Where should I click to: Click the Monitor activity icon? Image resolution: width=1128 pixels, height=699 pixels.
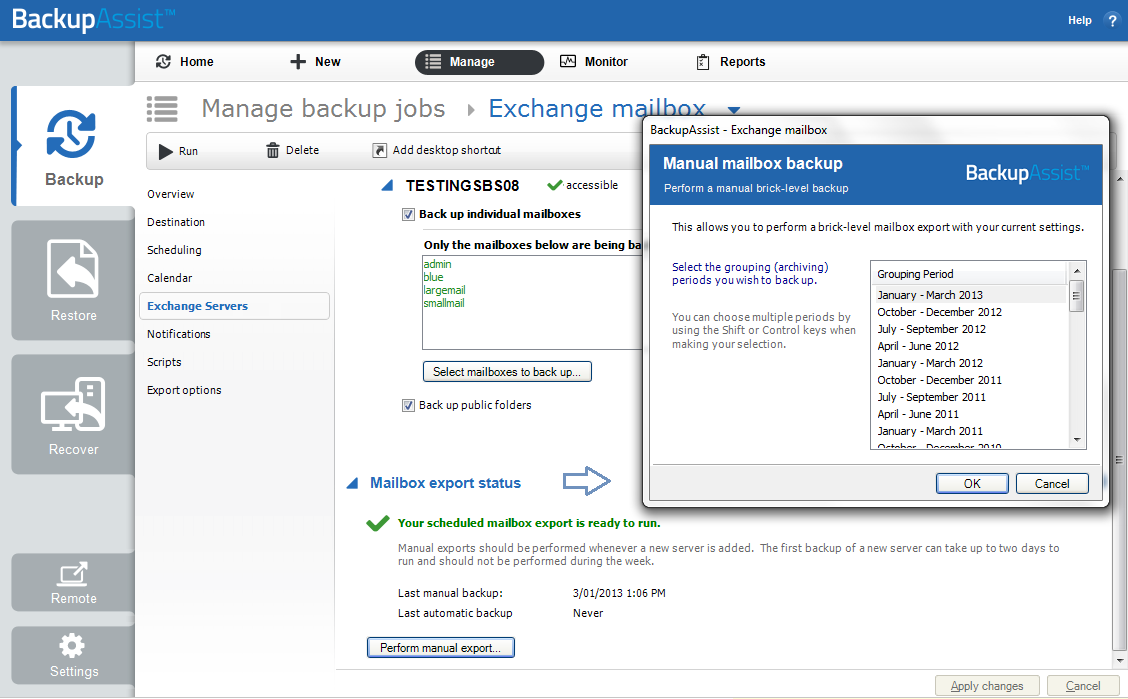click(x=568, y=62)
